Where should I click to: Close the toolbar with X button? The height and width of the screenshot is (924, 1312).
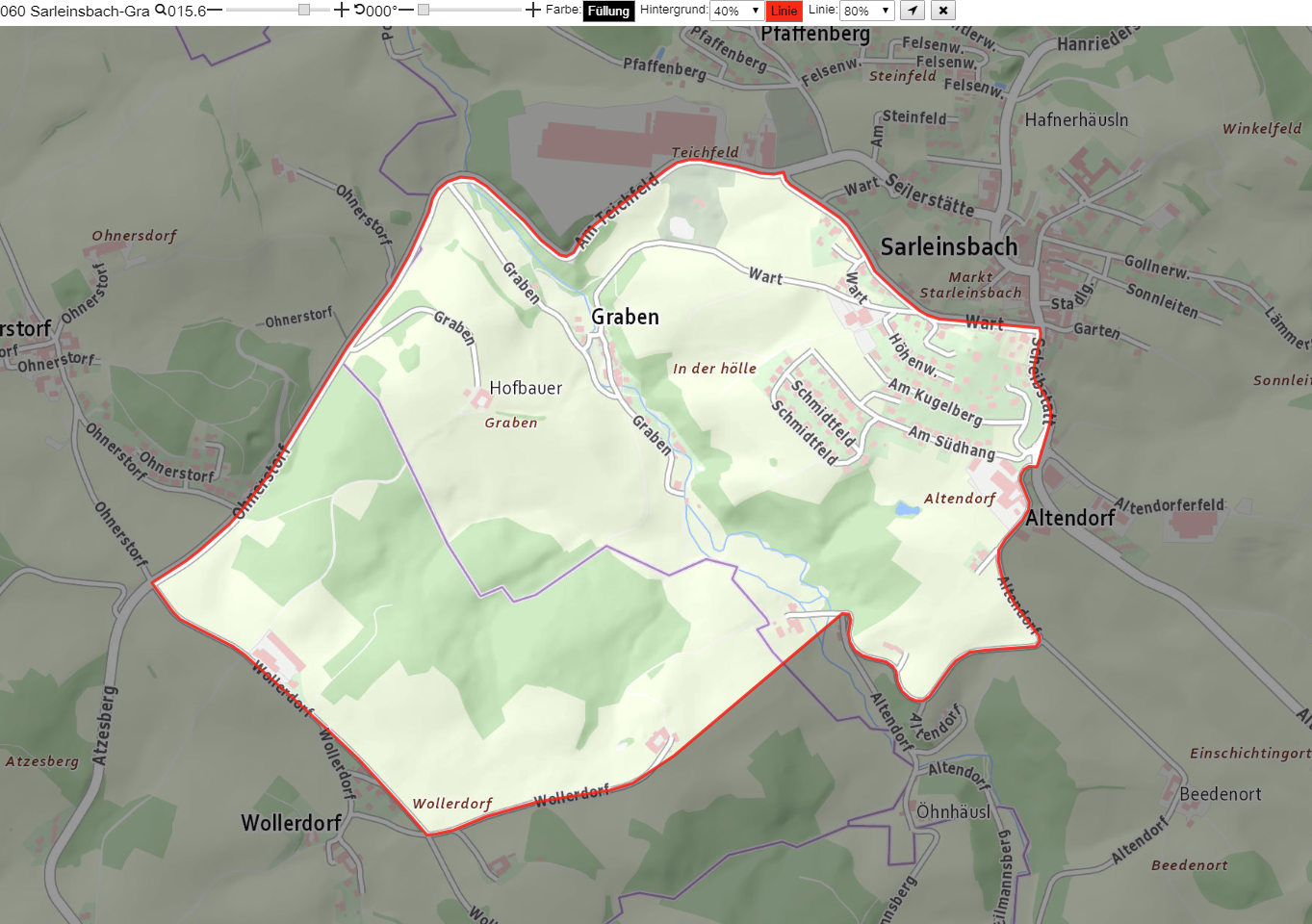click(943, 11)
